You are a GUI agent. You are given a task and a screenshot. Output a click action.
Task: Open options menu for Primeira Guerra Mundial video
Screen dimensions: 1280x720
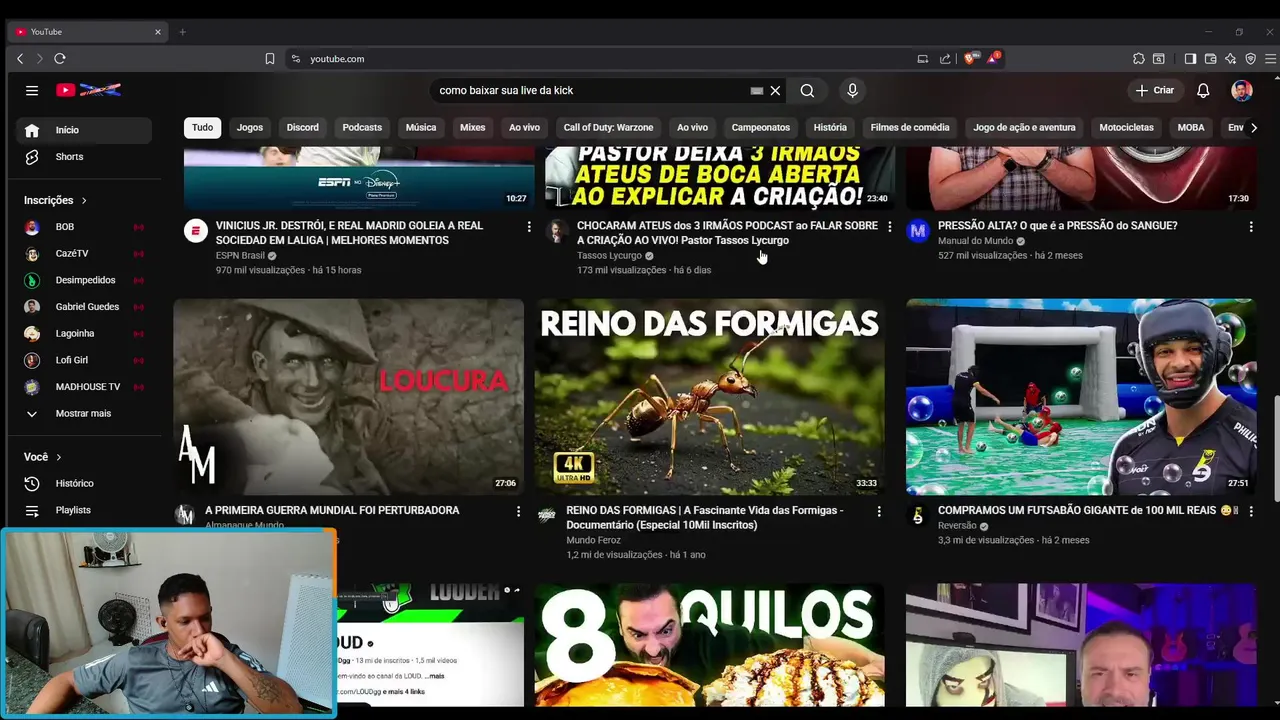(x=518, y=512)
